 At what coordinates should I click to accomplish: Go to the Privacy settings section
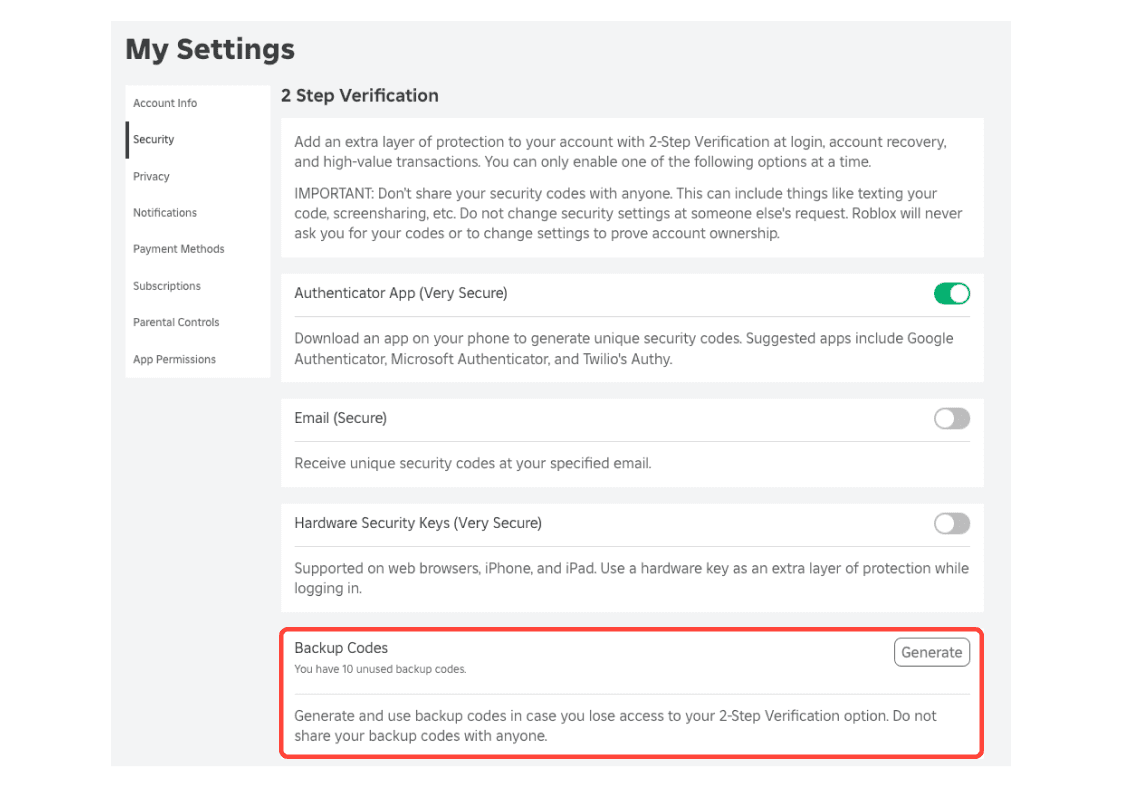click(x=152, y=176)
